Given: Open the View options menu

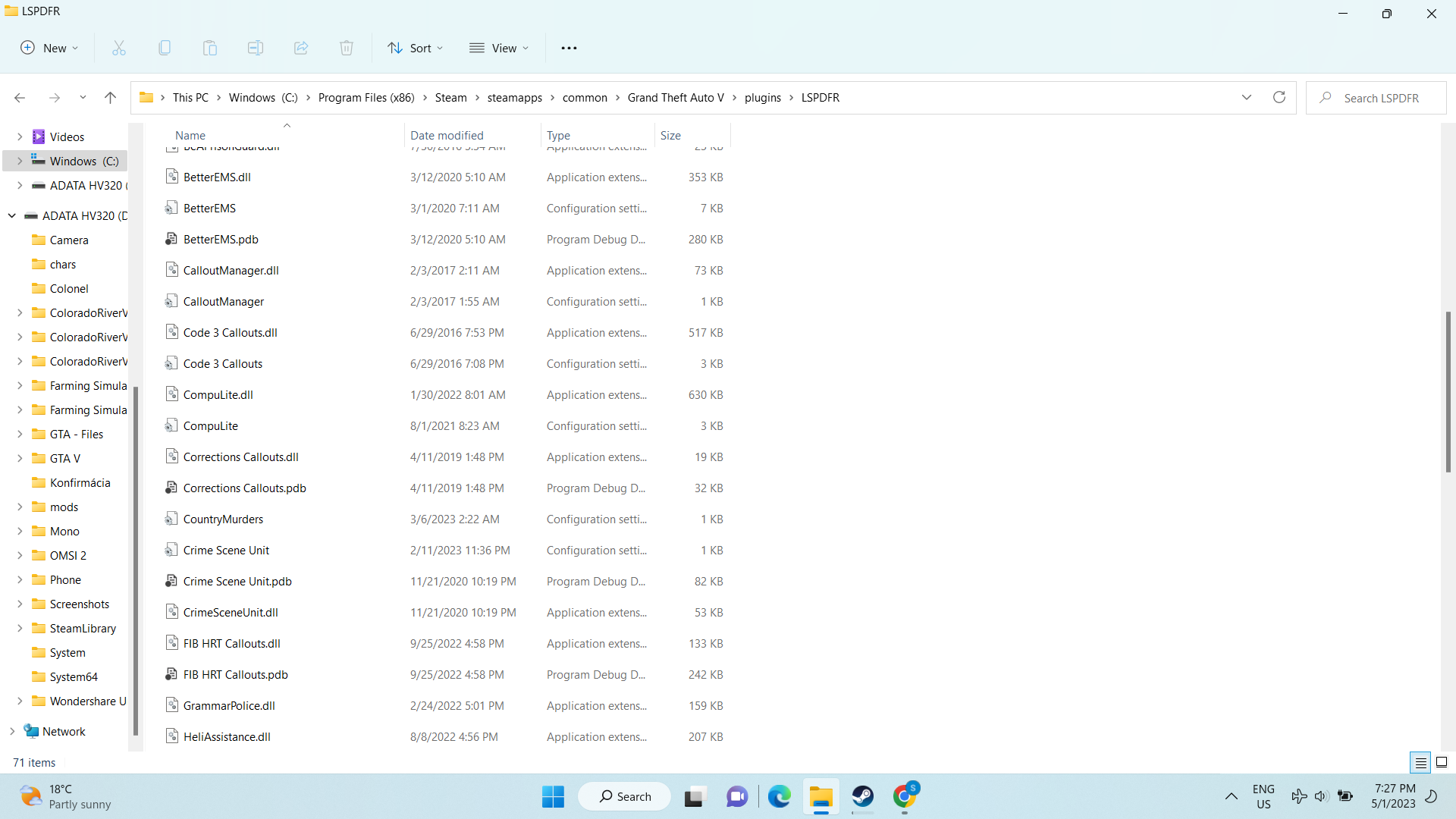Looking at the screenshot, I should point(499,48).
